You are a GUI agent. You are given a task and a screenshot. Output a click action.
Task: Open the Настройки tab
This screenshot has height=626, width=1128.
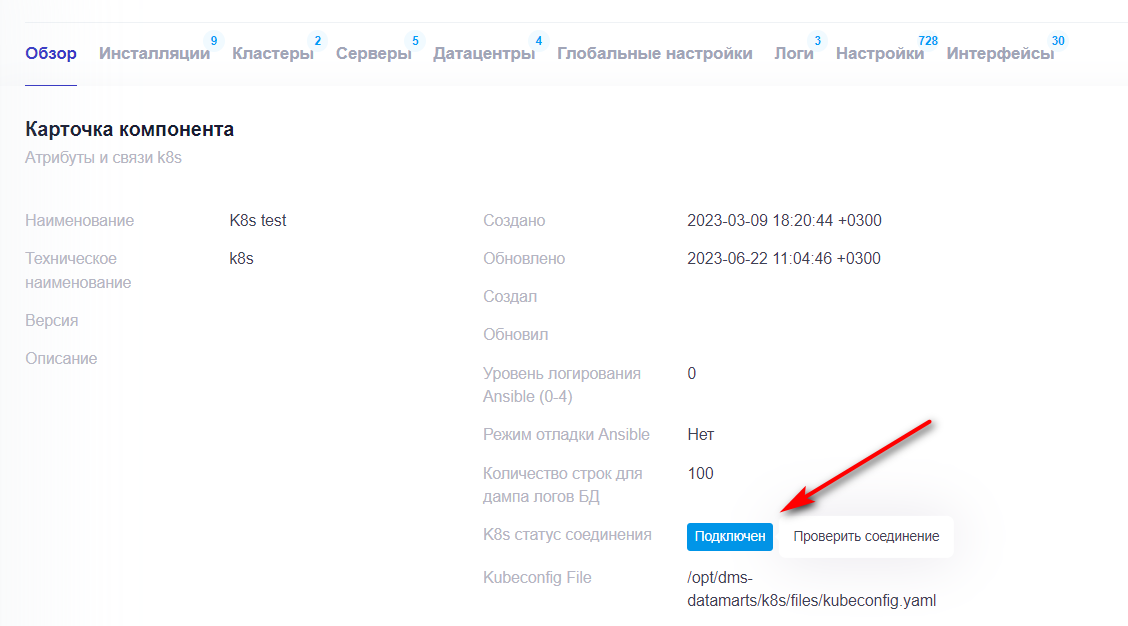tap(879, 54)
